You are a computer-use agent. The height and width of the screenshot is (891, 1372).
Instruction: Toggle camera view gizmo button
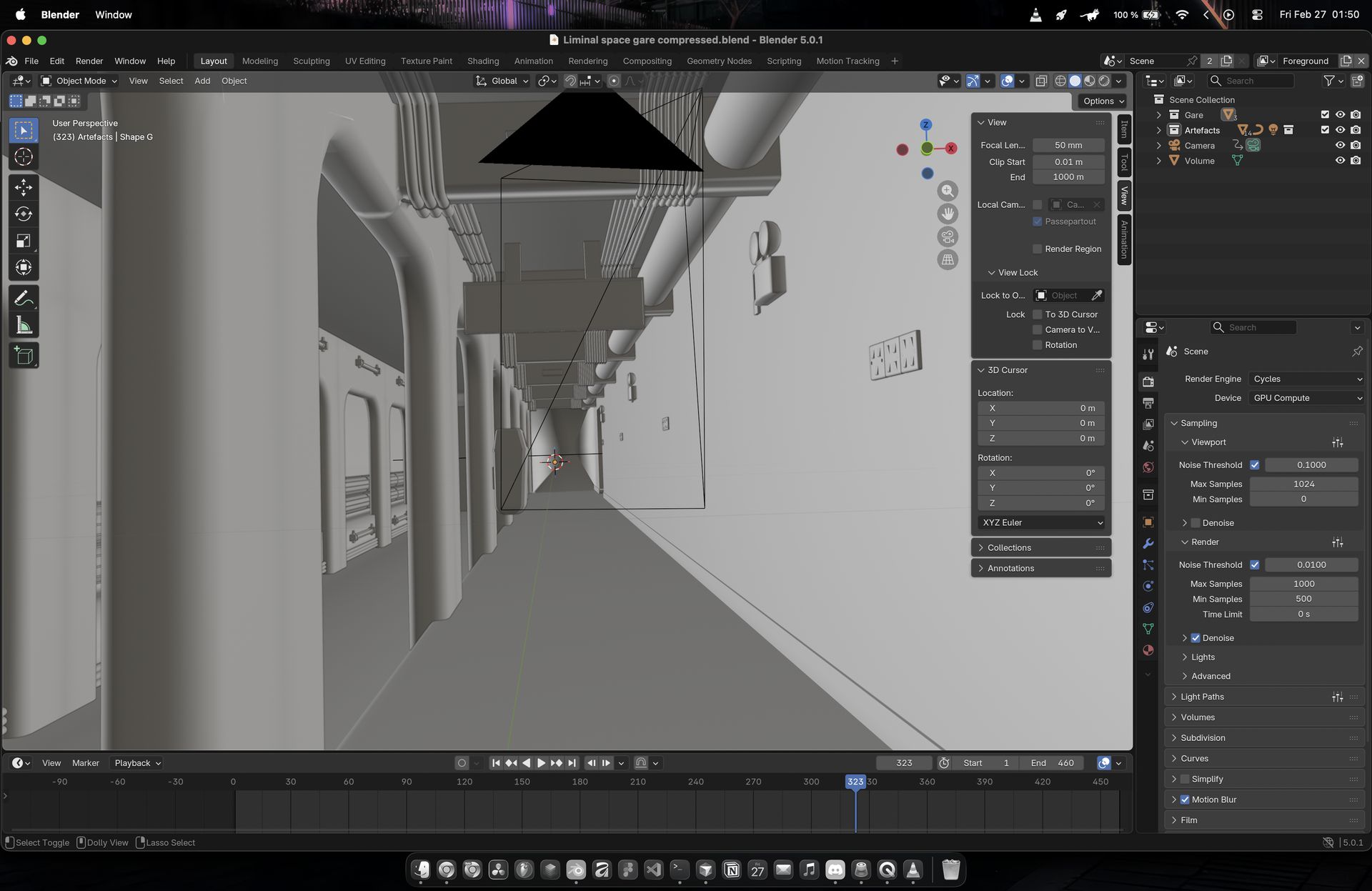(x=948, y=237)
